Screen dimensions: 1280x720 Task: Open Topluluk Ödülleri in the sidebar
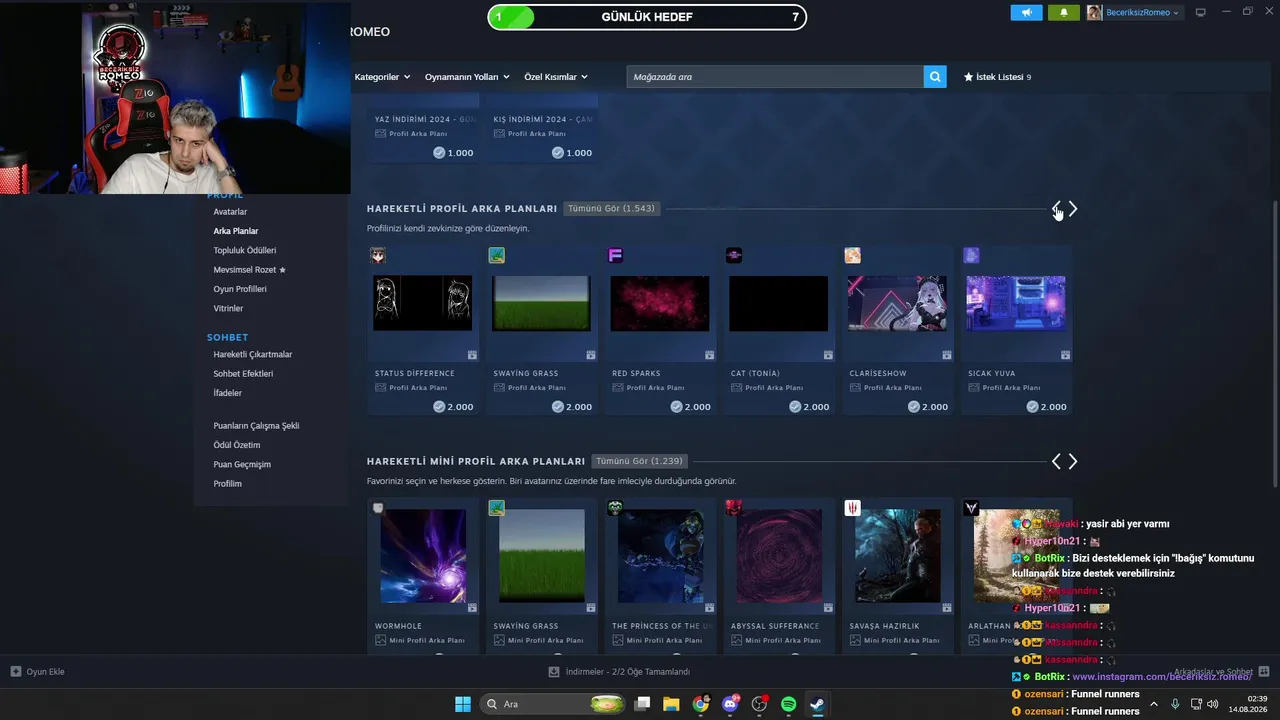click(245, 250)
